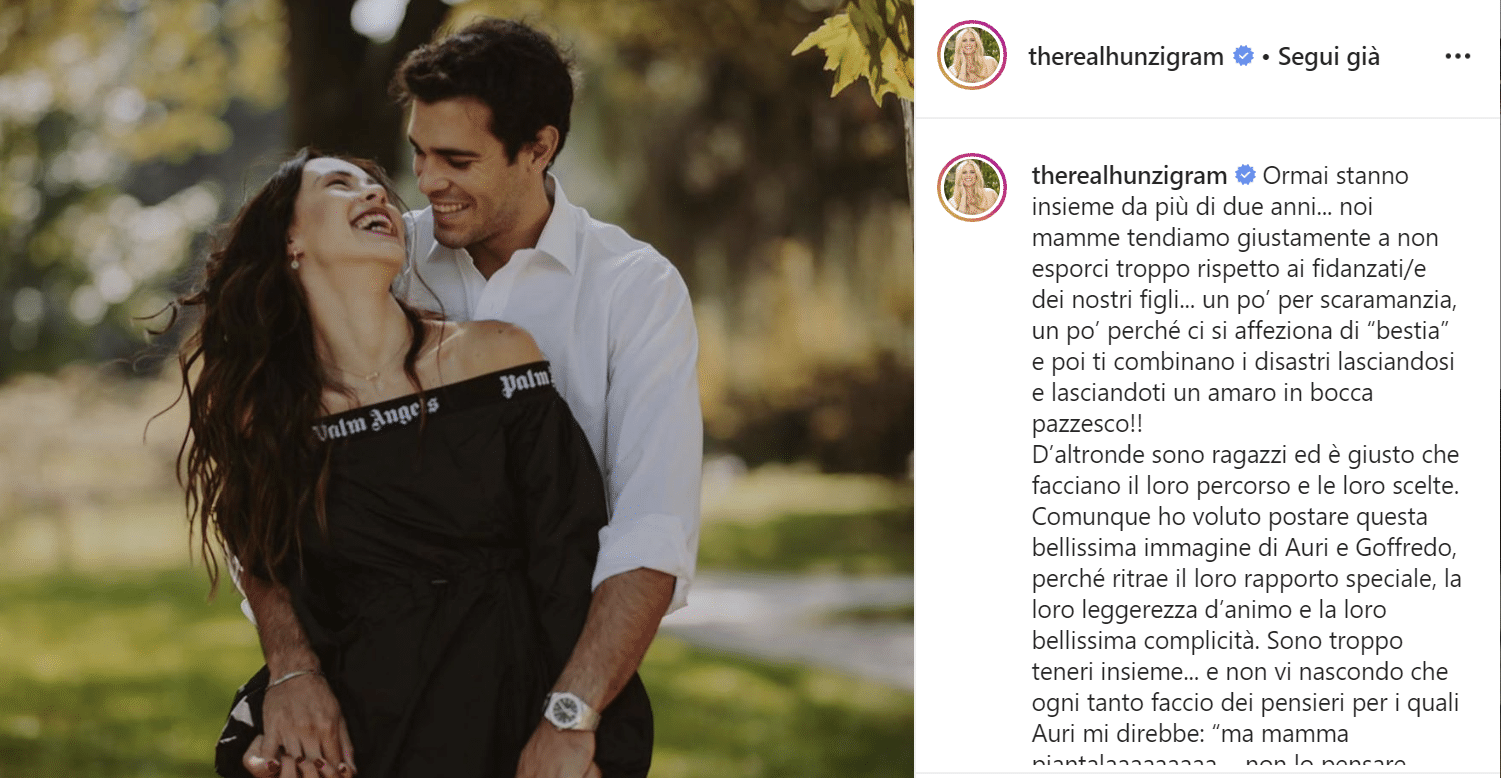
Task: Open the three-dot more options menu
Action: (1457, 57)
